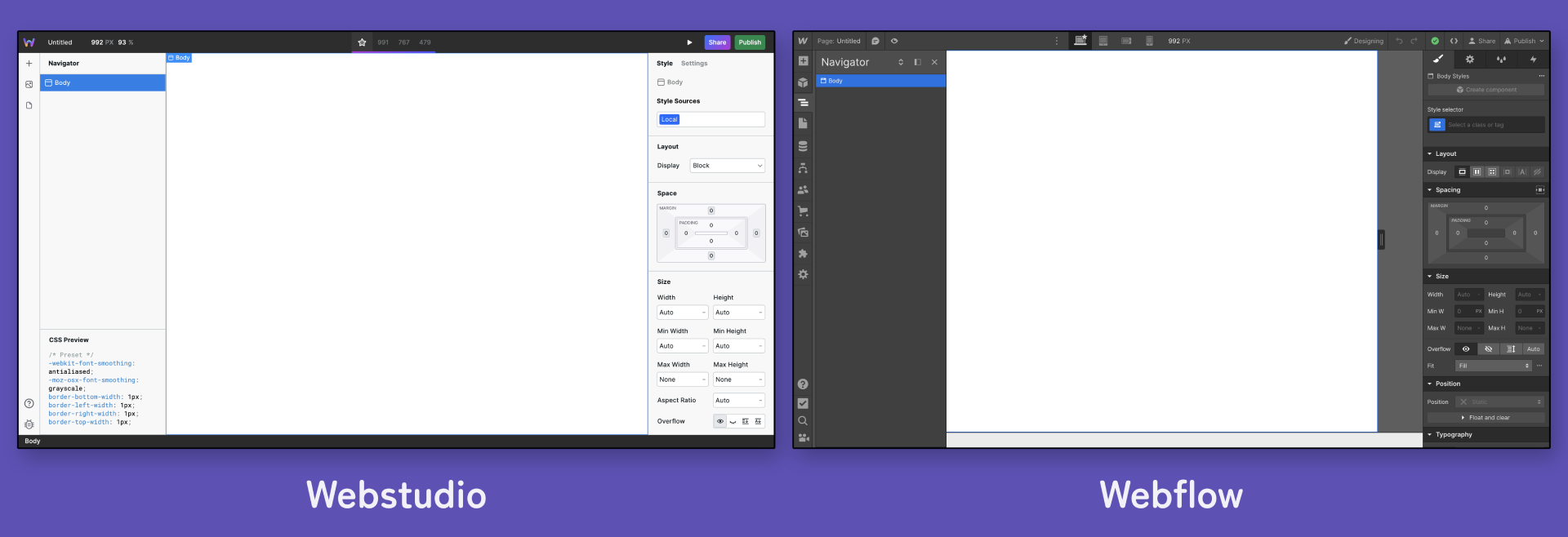Open Webflow Logic flow icon

(803, 168)
